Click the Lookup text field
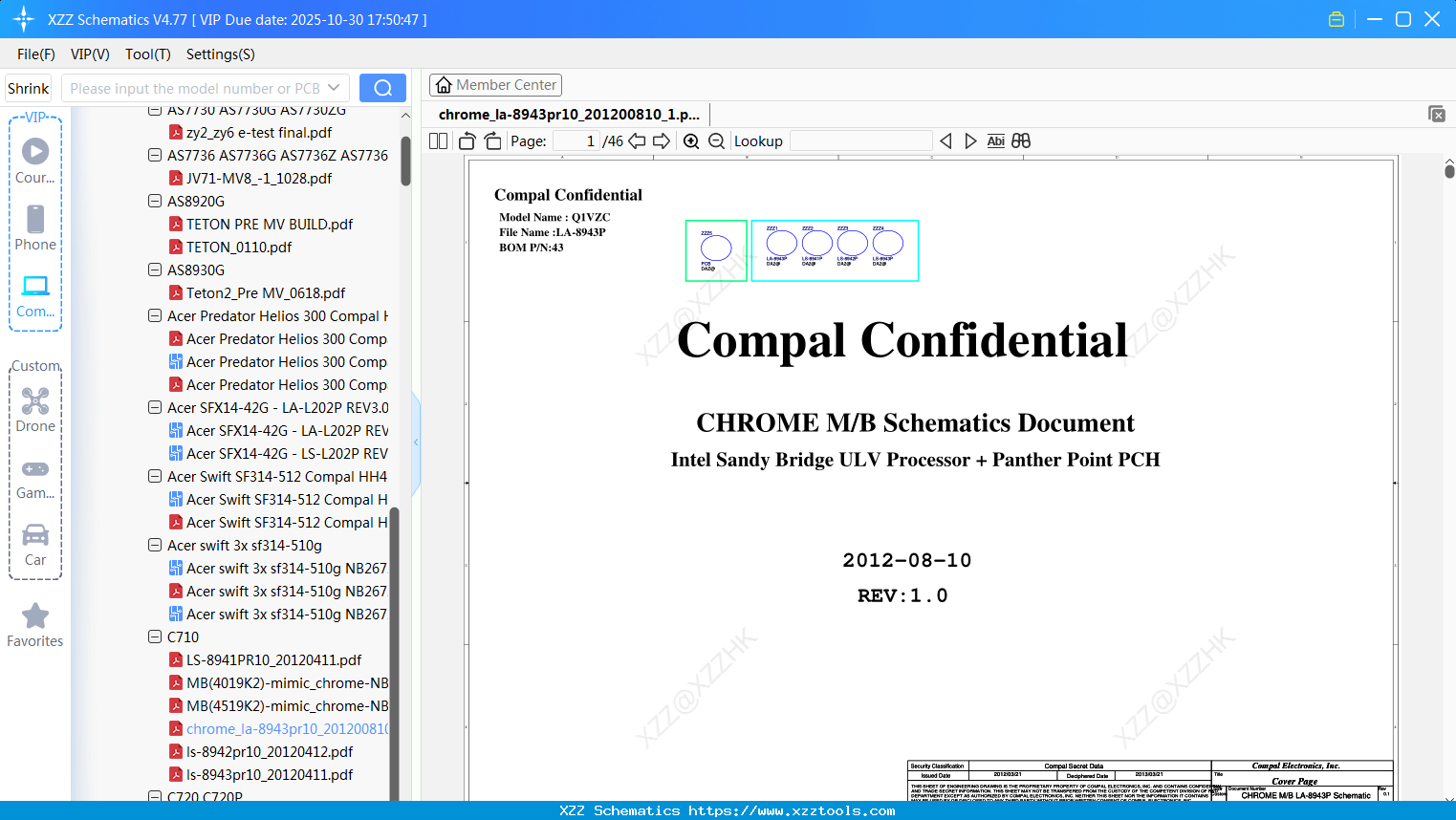The height and width of the screenshot is (820, 1456). tap(861, 141)
